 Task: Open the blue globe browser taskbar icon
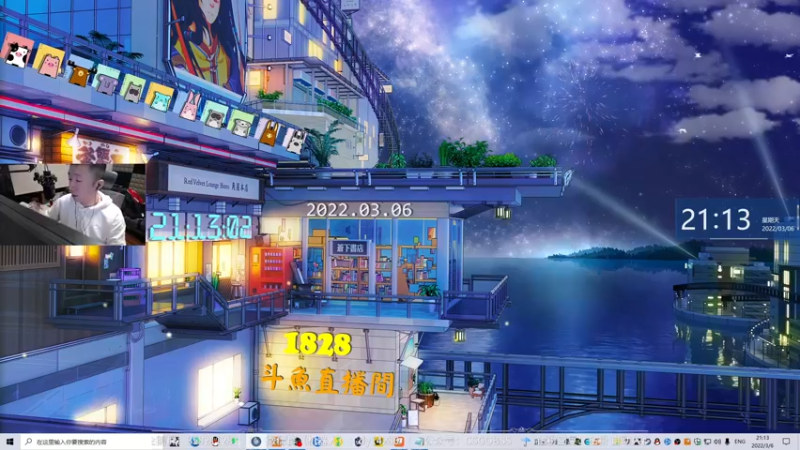click(x=195, y=441)
